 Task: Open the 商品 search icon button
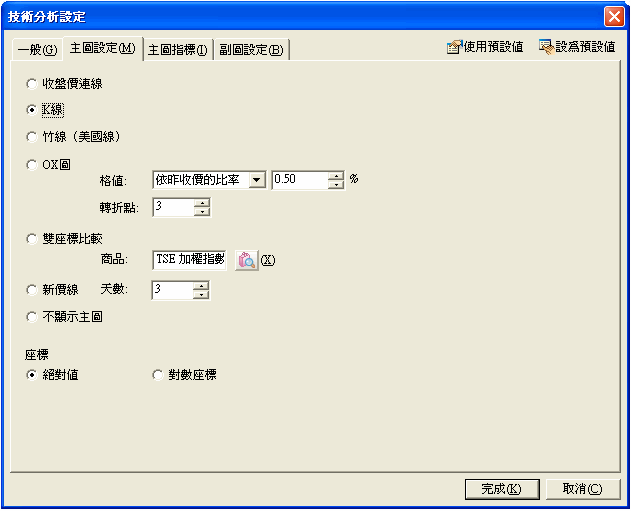(247, 260)
